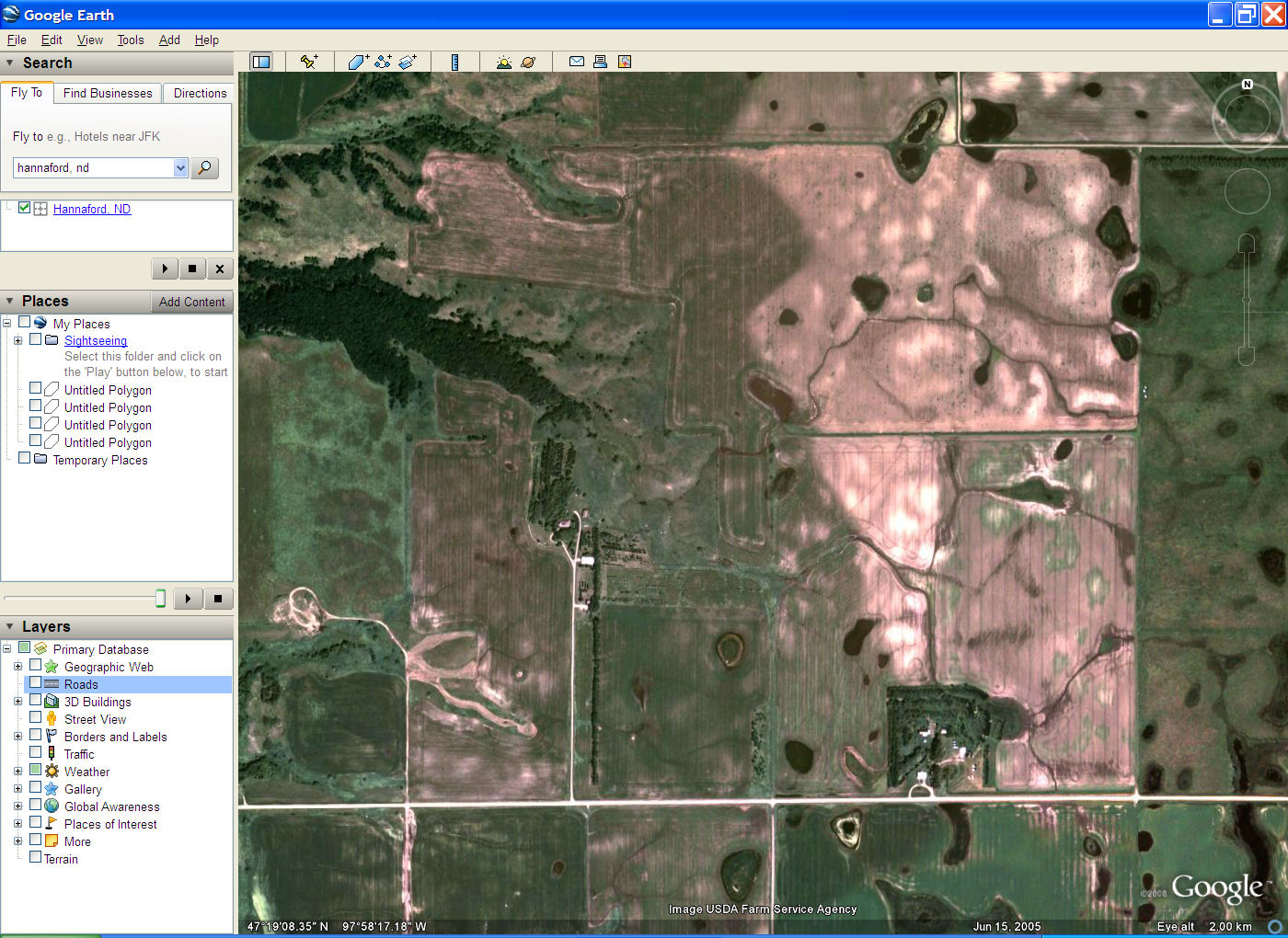Collapse the Search panel triangle

click(x=10, y=63)
